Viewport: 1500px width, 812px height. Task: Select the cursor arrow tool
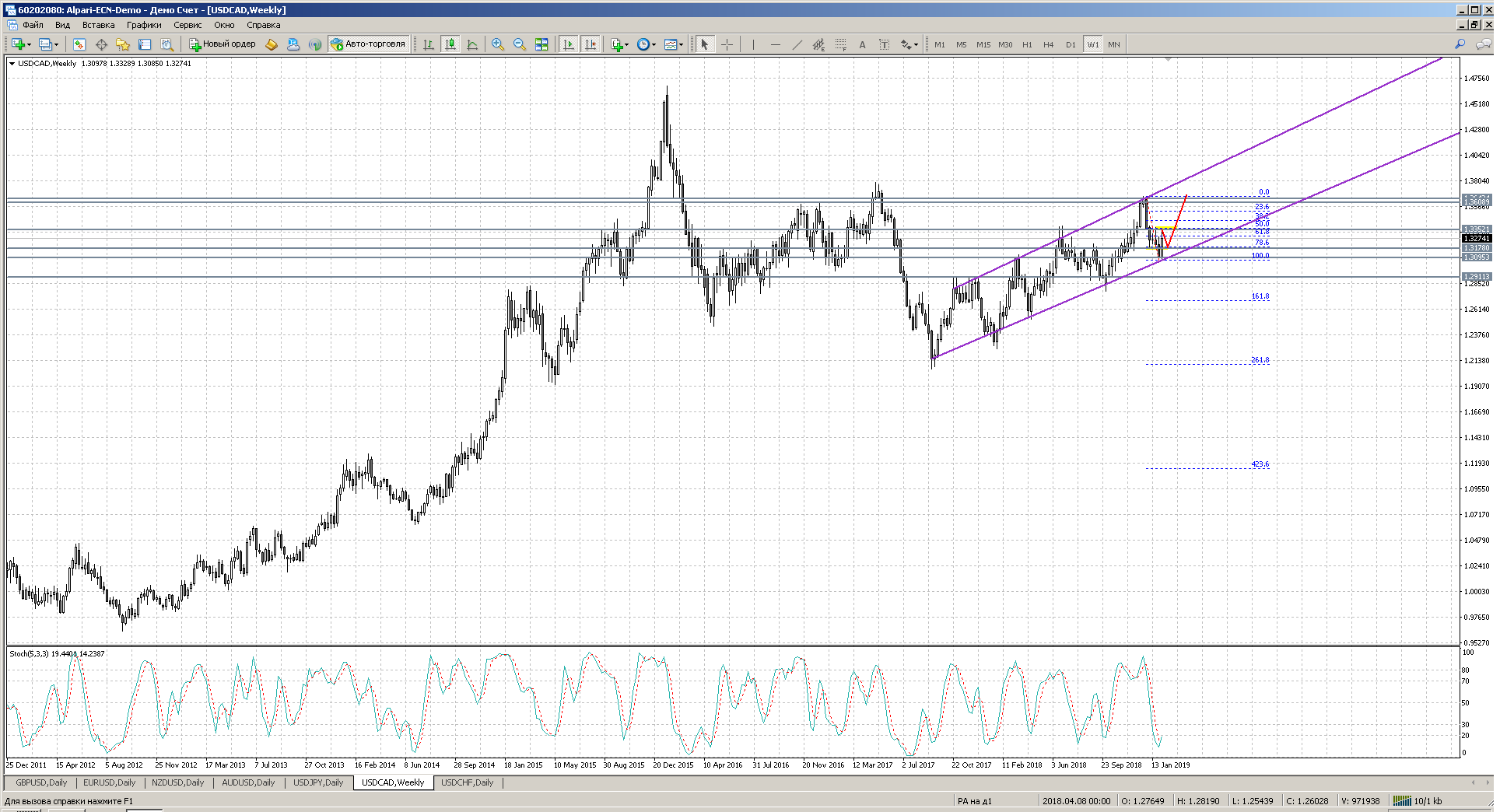[x=705, y=44]
